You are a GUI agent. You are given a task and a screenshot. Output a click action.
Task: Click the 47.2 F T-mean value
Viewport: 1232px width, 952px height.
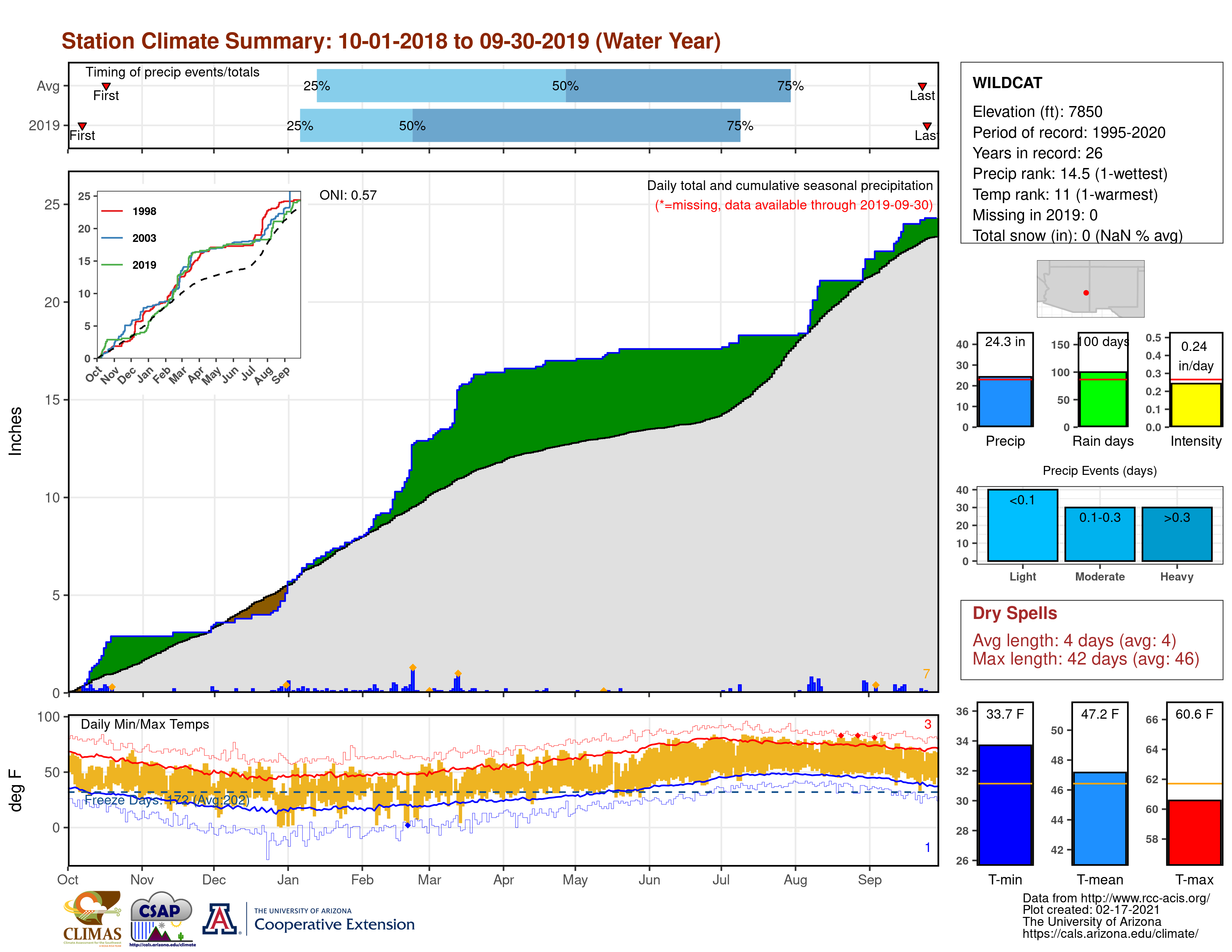(1099, 714)
